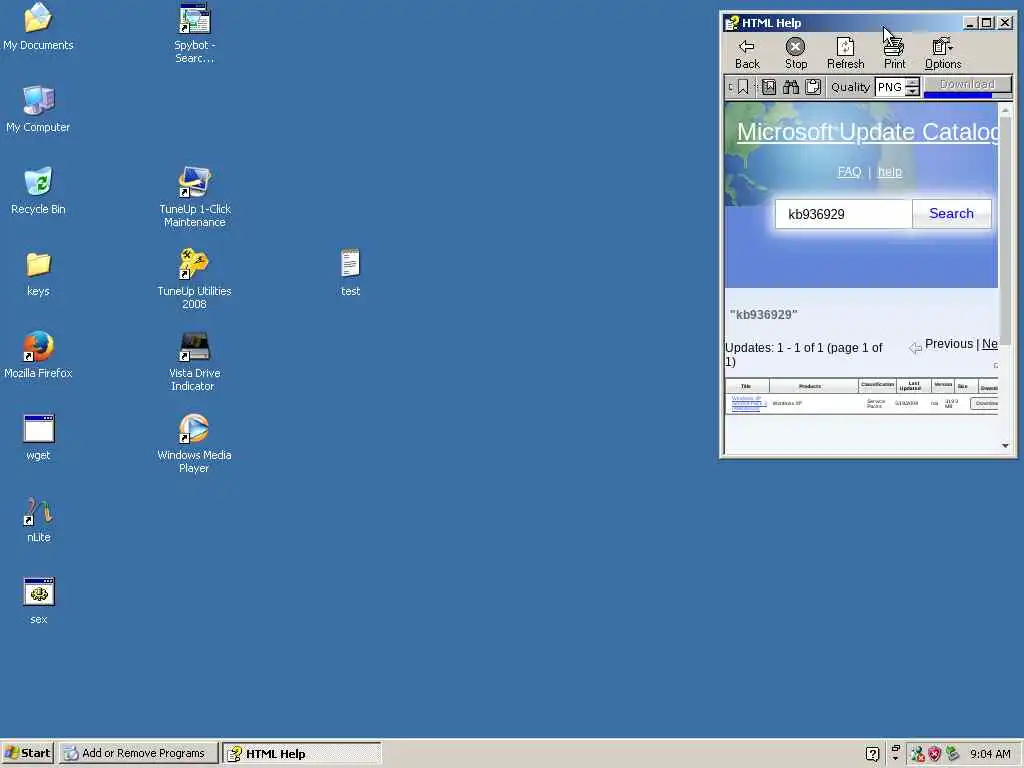Click the Next results link
1024x768 pixels.
[989, 344]
